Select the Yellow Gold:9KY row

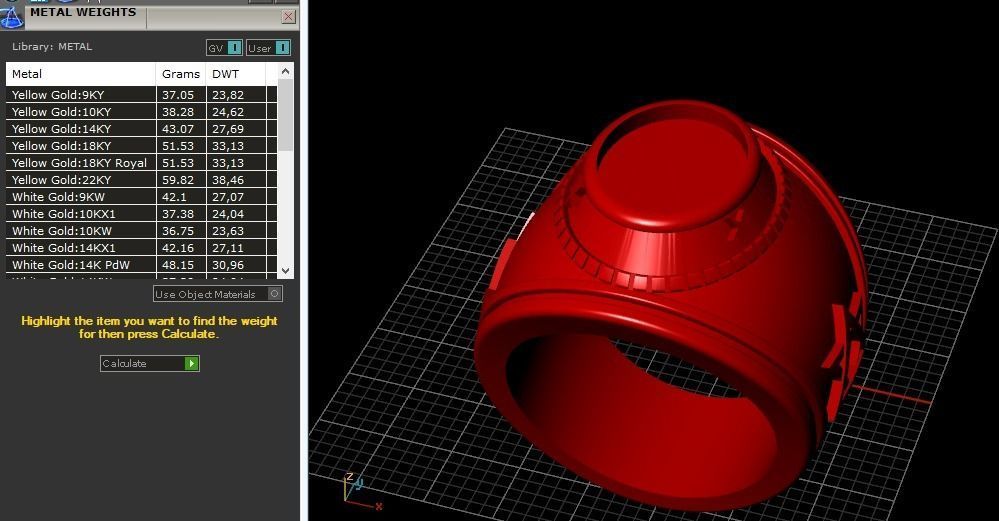point(141,94)
